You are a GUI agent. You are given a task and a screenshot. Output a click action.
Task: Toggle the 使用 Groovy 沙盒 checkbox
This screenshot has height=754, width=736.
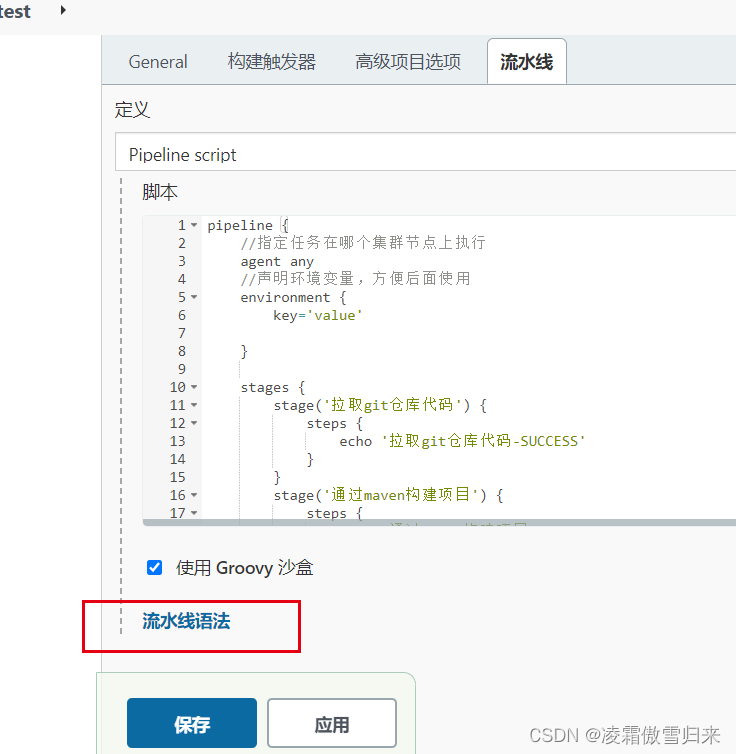tap(155, 568)
